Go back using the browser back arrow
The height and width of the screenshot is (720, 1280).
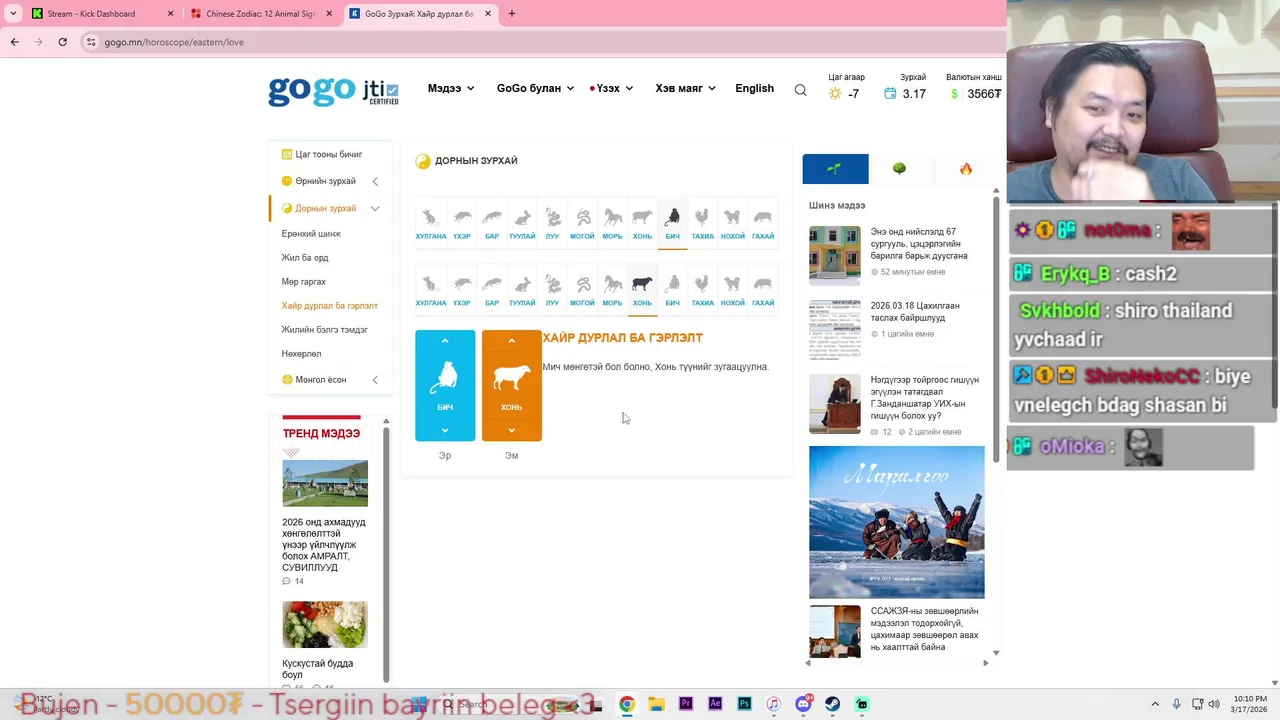pyautogui.click(x=14, y=42)
